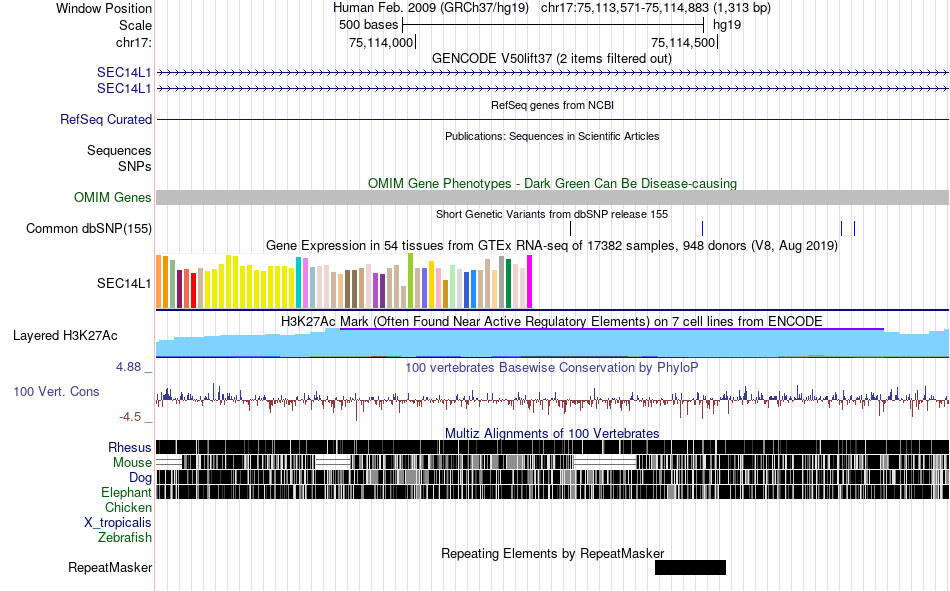Click the 'chr17:' ruler label

(x=134, y=42)
